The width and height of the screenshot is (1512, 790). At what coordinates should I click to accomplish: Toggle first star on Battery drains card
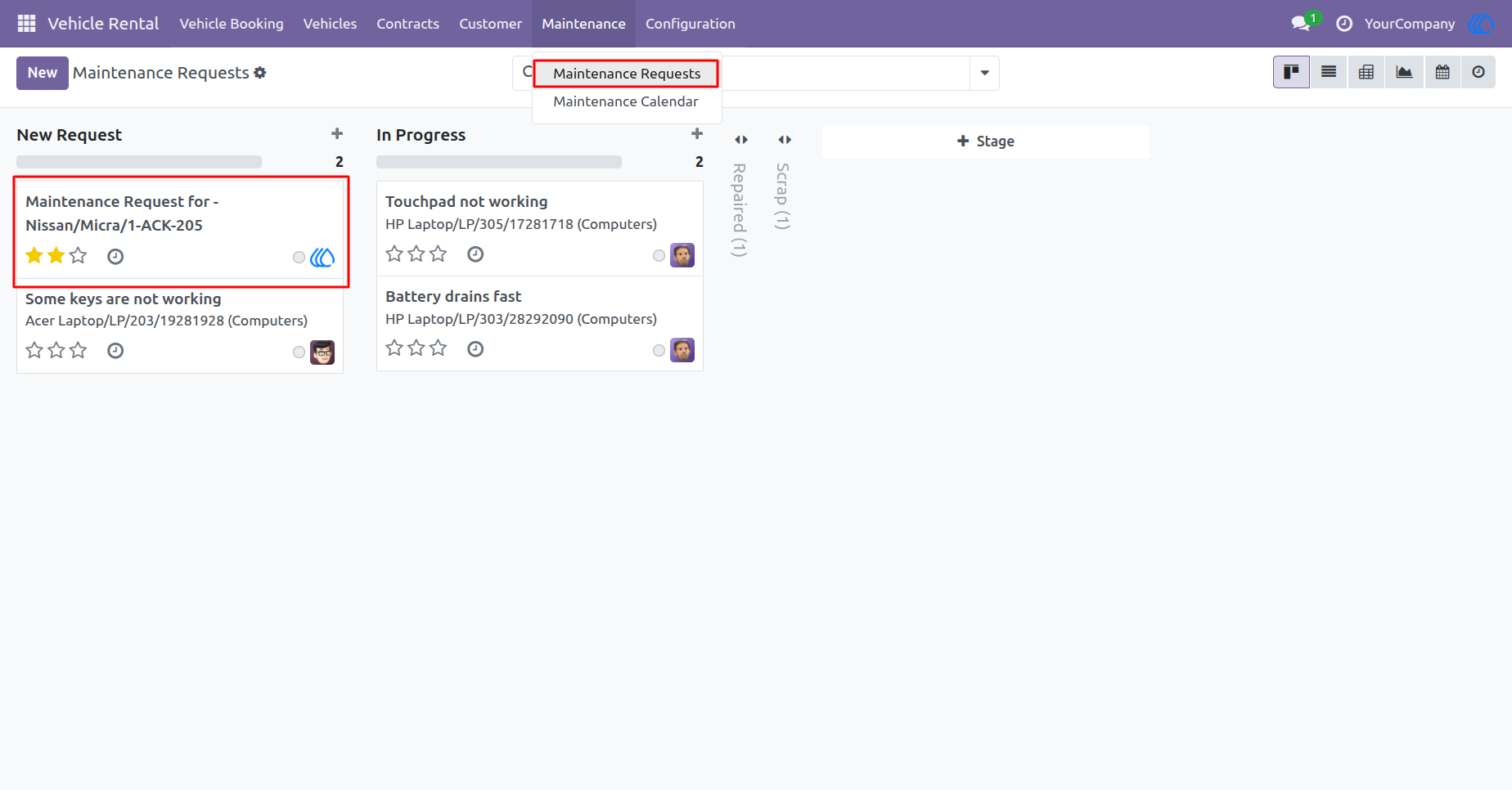[x=394, y=348]
